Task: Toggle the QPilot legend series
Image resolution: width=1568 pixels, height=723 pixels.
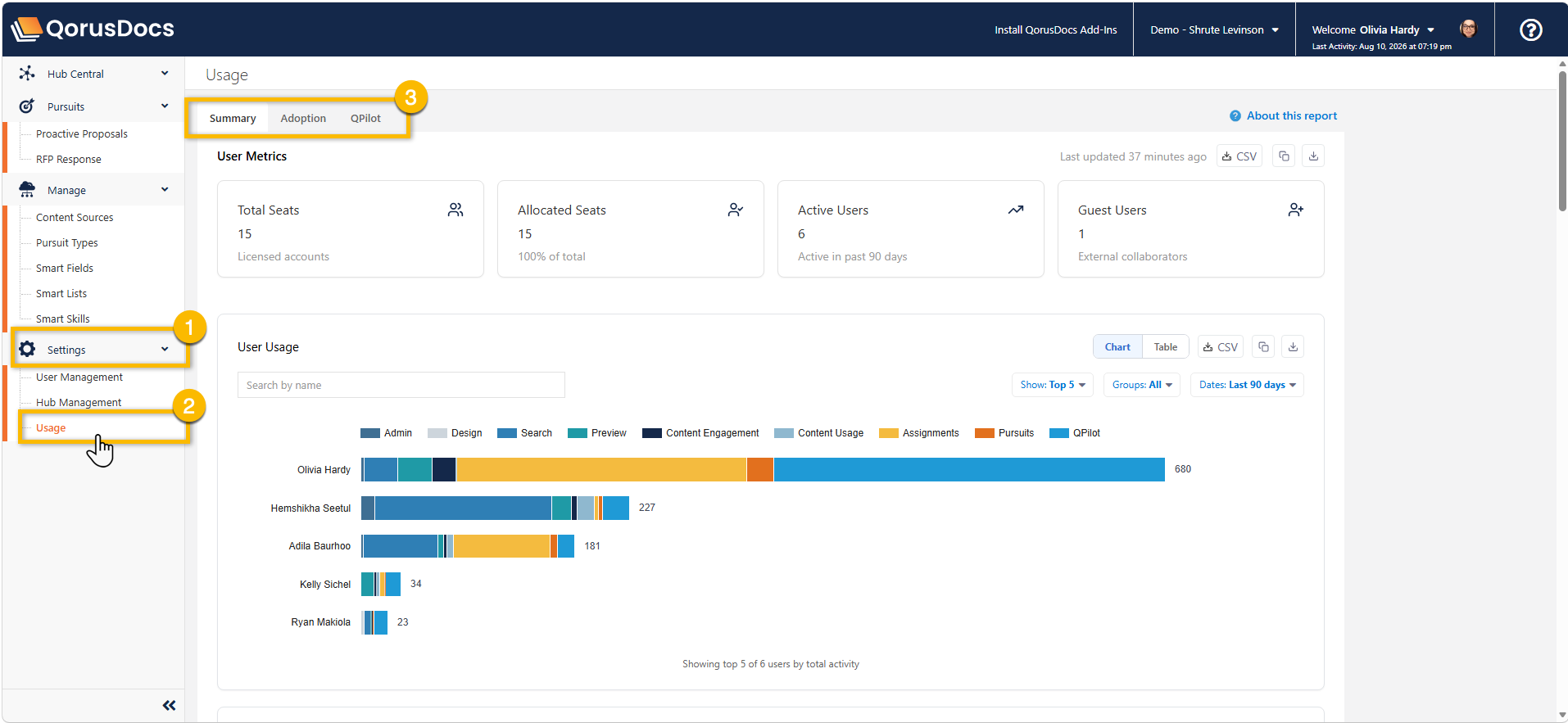Action: coord(1075,433)
